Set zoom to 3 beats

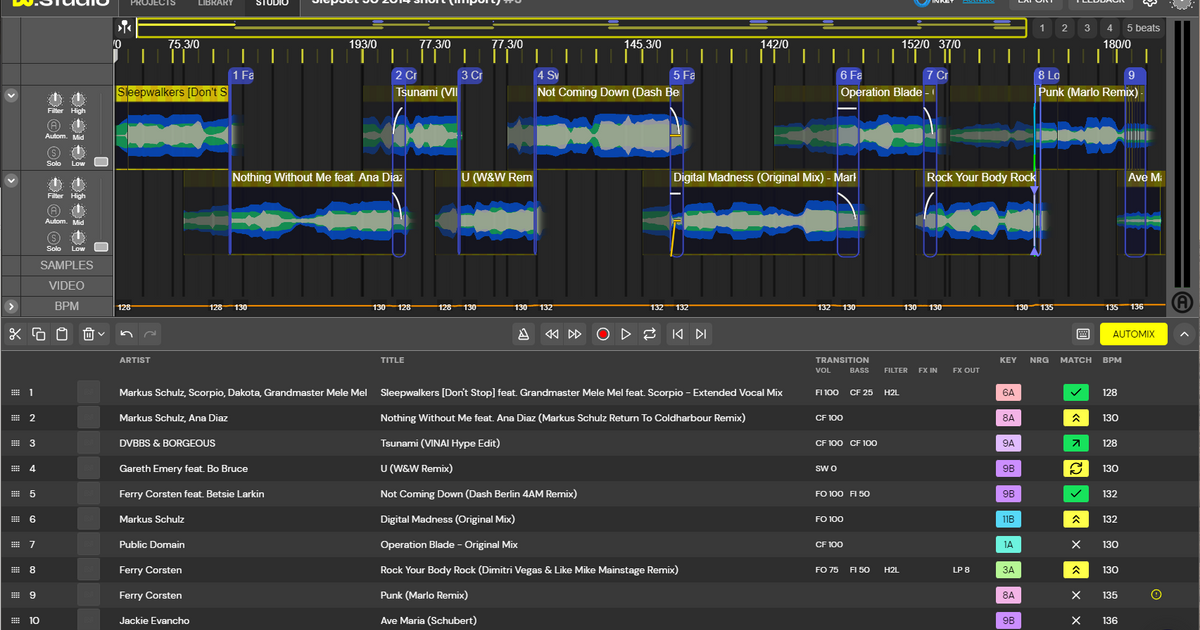coord(1087,28)
